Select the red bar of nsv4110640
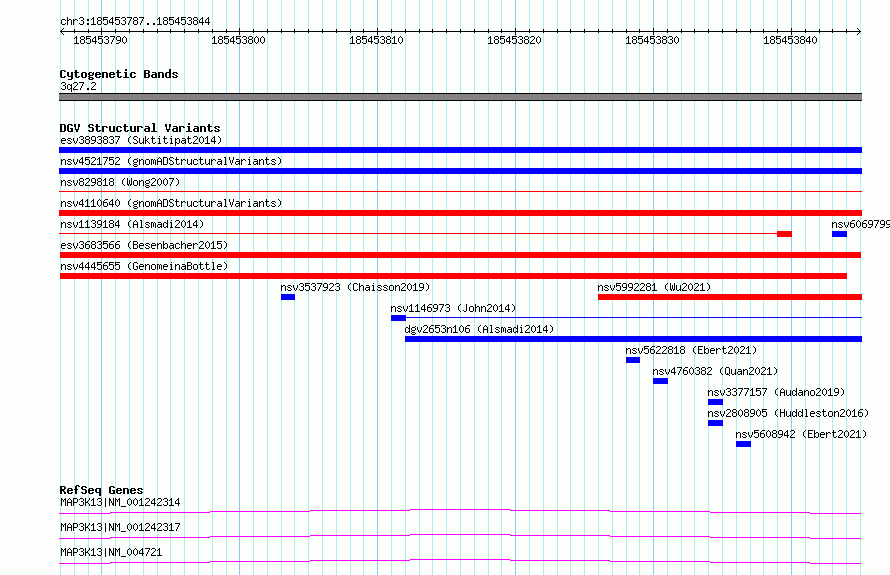The image size is (890, 575). [x=460, y=213]
